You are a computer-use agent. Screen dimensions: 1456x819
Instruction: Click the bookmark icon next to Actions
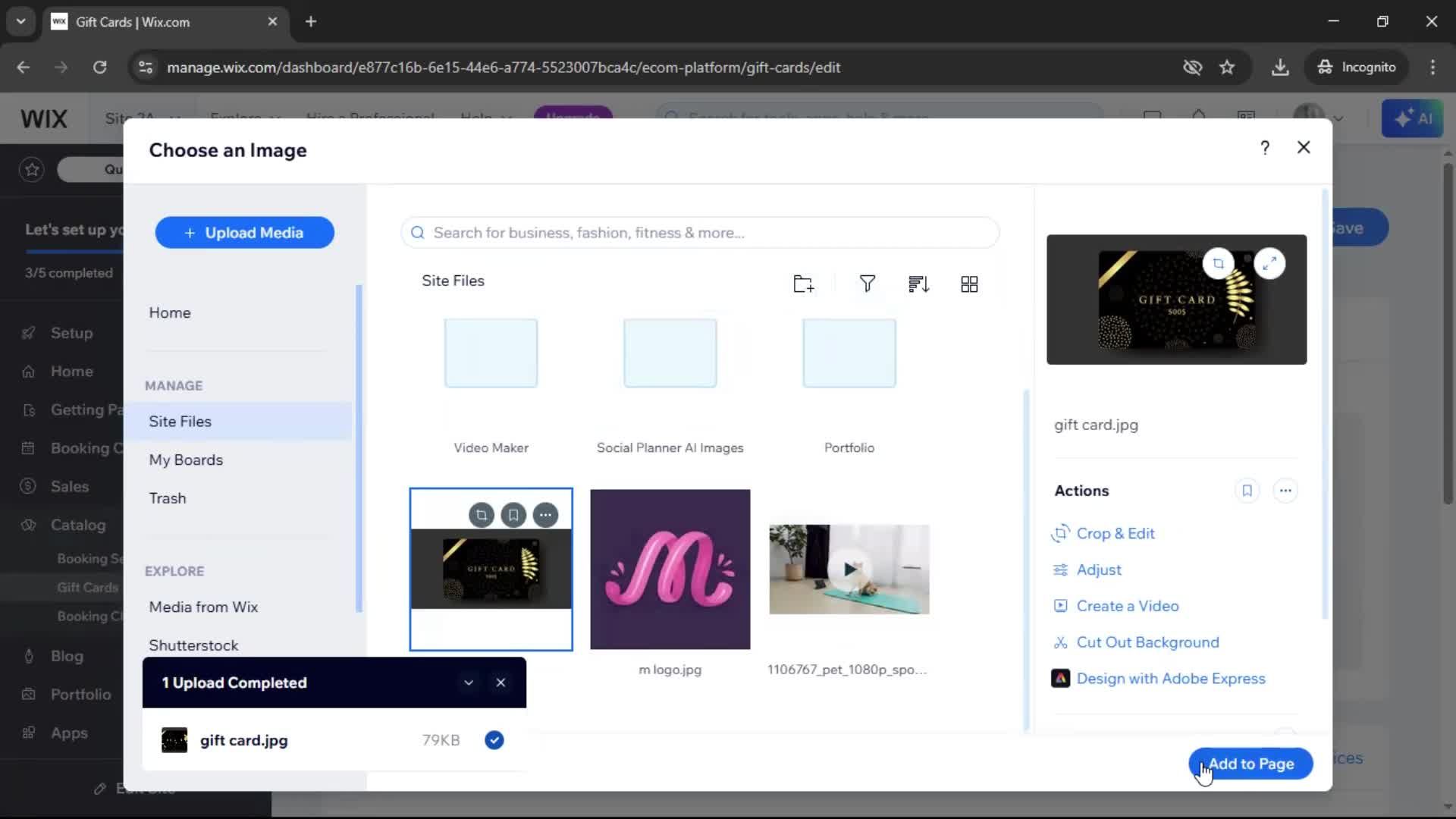tap(1247, 491)
